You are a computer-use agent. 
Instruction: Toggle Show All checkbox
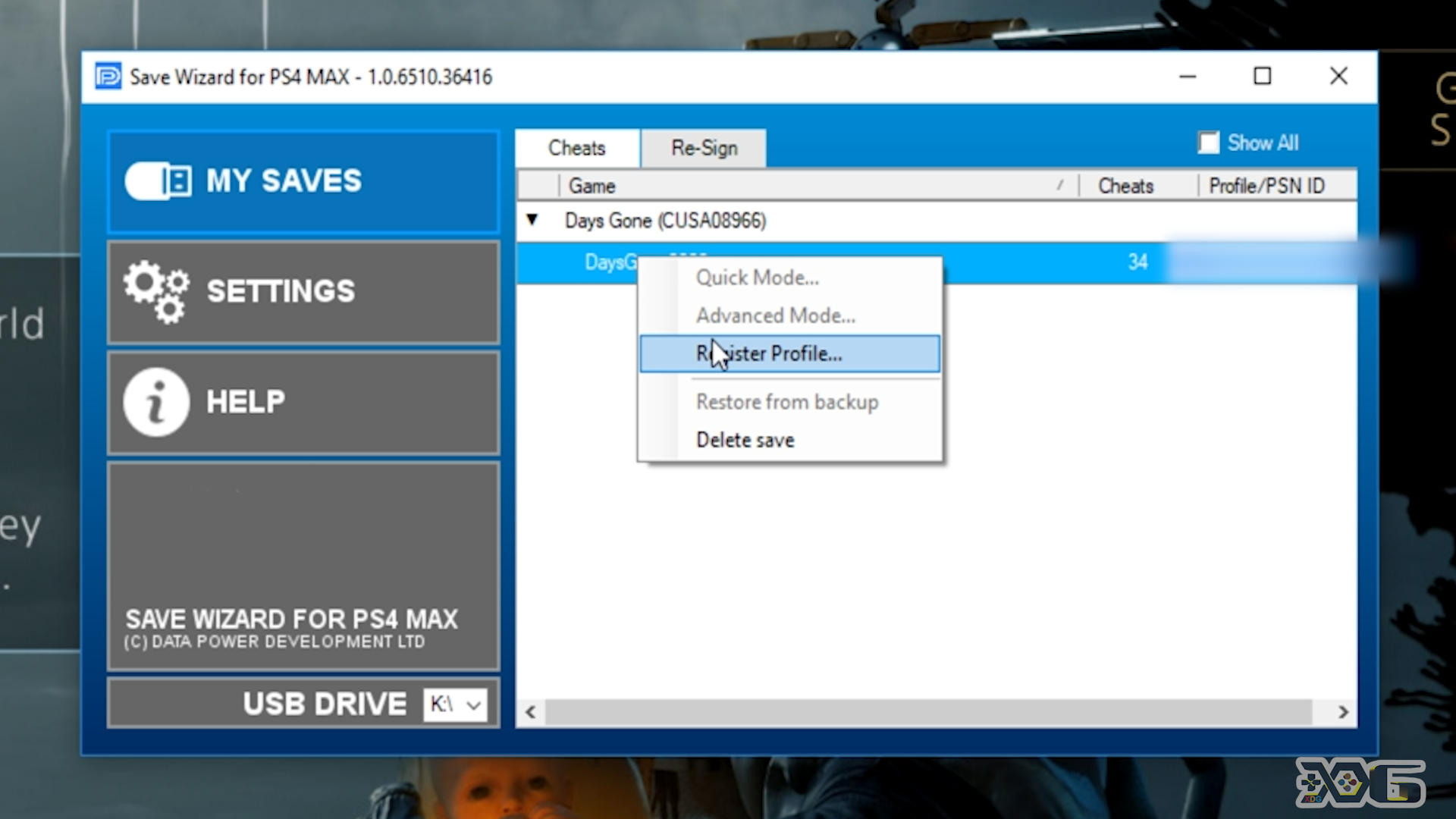pos(1209,144)
